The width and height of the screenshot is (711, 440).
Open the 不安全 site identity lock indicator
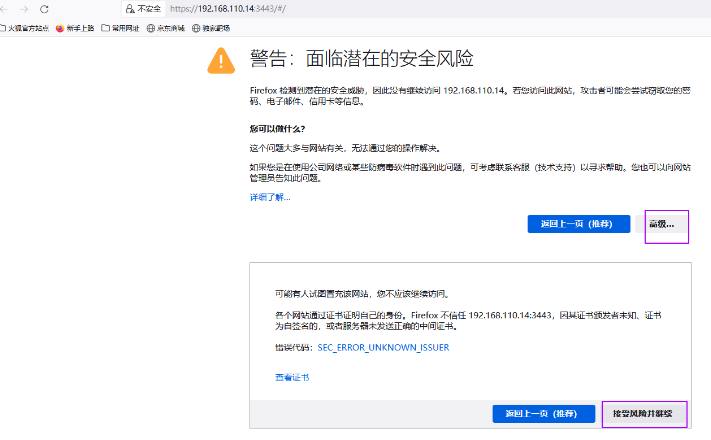pos(143,9)
